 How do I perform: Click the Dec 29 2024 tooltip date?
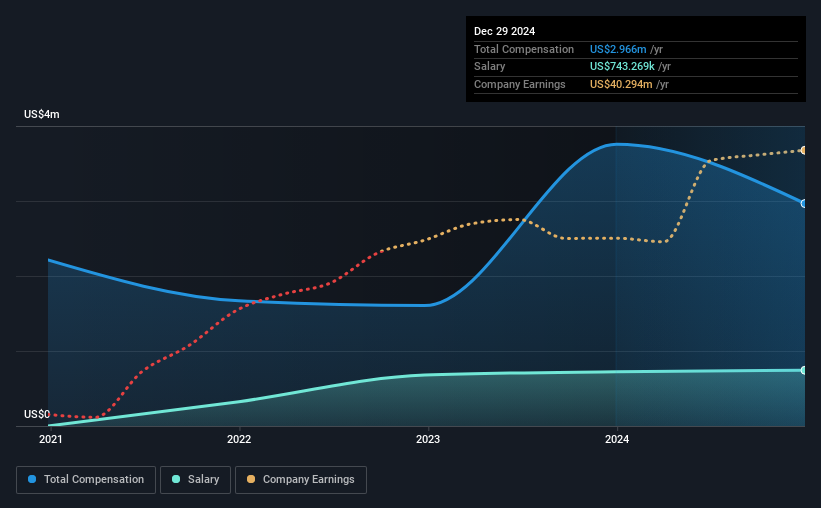coord(504,31)
